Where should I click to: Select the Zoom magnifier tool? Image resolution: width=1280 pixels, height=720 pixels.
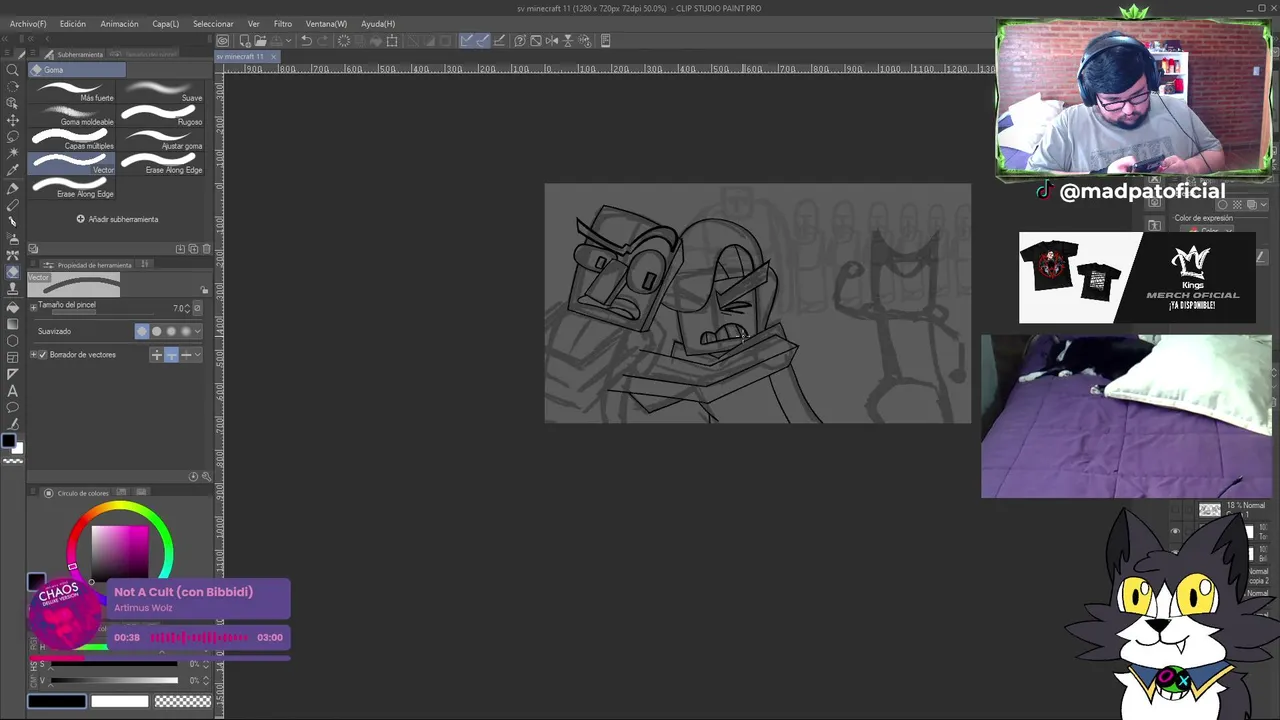(x=13, y=69)
